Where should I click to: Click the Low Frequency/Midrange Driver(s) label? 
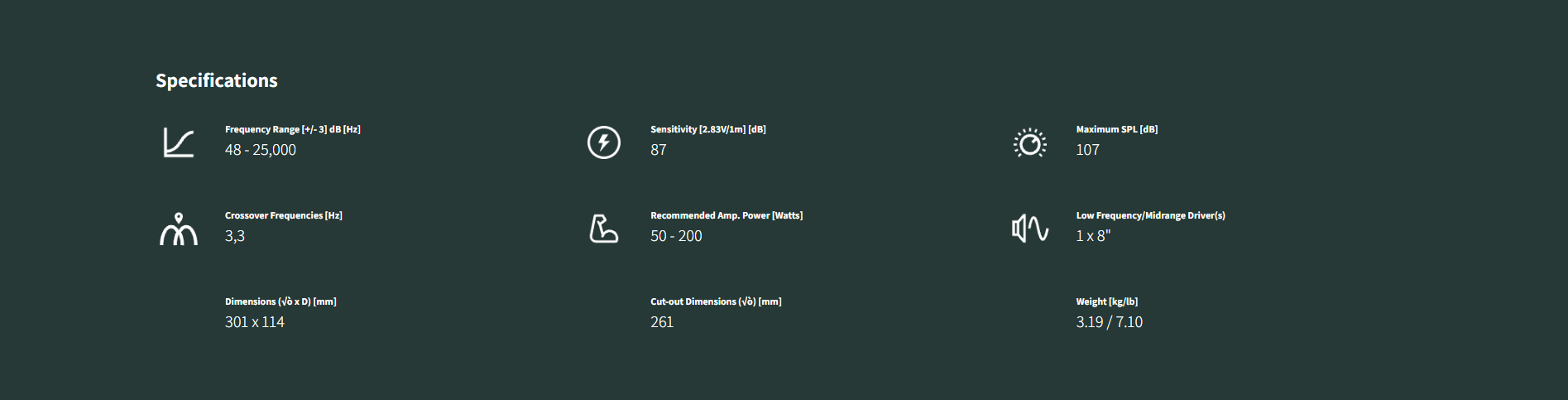pos(1151,215)
